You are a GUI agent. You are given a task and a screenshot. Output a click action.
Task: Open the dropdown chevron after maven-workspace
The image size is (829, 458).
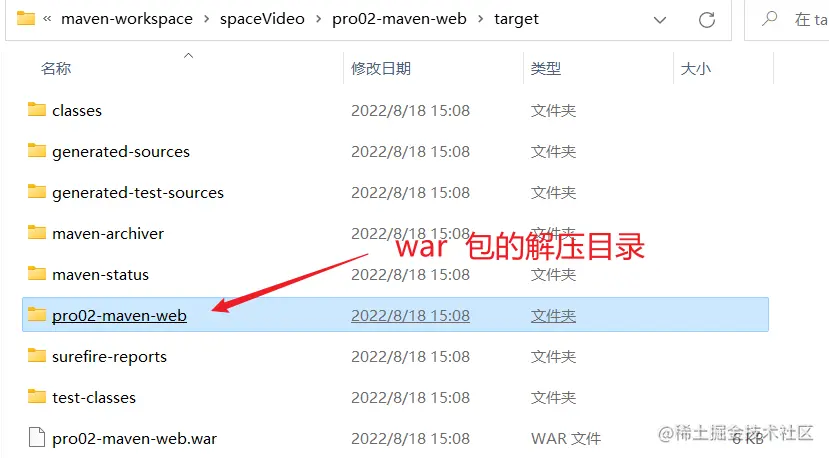coord(206,19)
